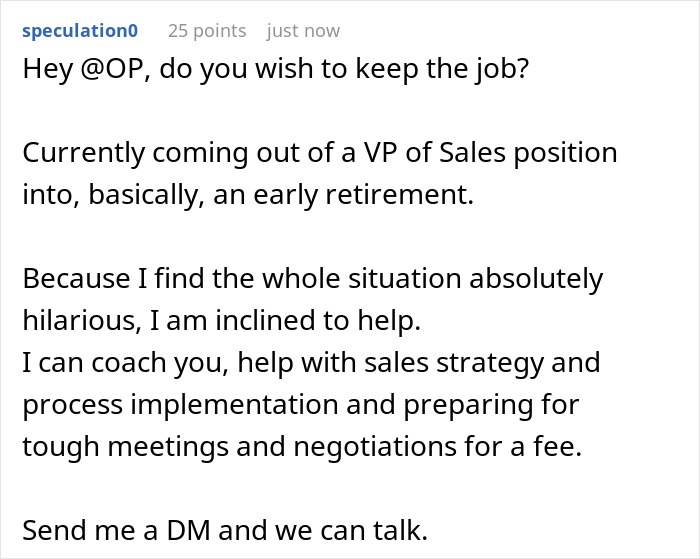
Task: Click the 25 points score label
Action: [207, 30]
